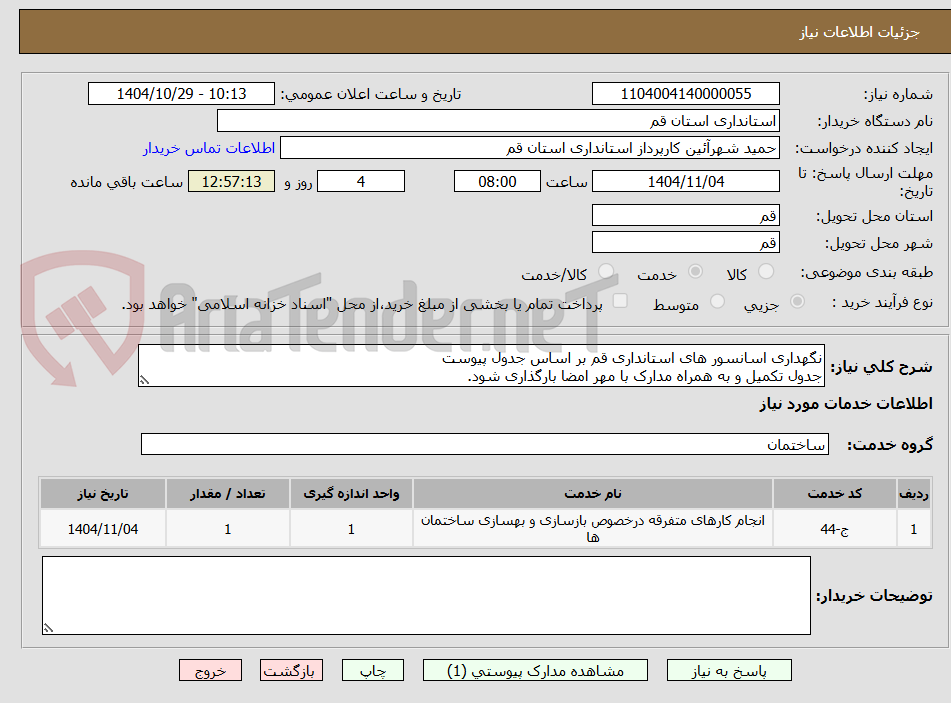951x703 pixels.
Task: Click the نام خدمت column header
Action: click(x=593, y=494)
